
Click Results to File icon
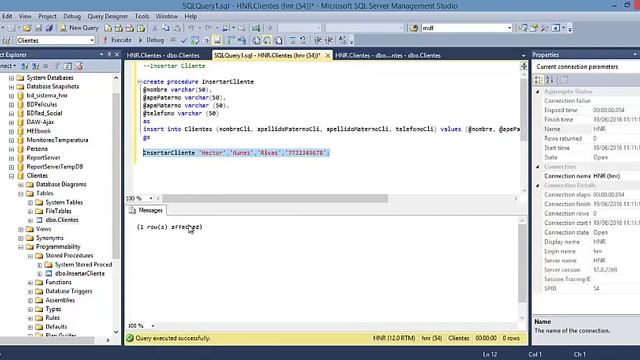[278, 40]
